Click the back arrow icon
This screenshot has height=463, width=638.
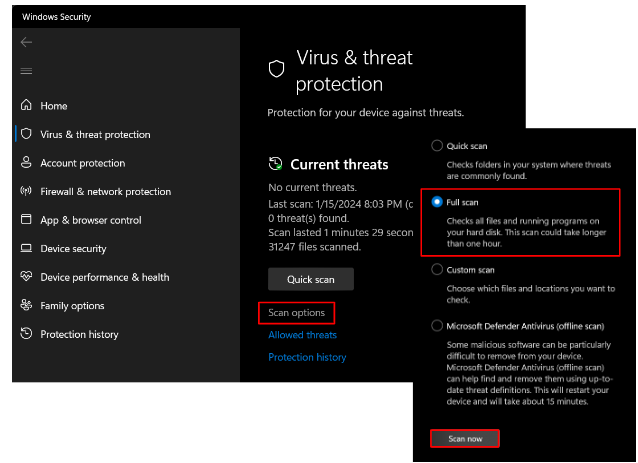tap(26, 42)
